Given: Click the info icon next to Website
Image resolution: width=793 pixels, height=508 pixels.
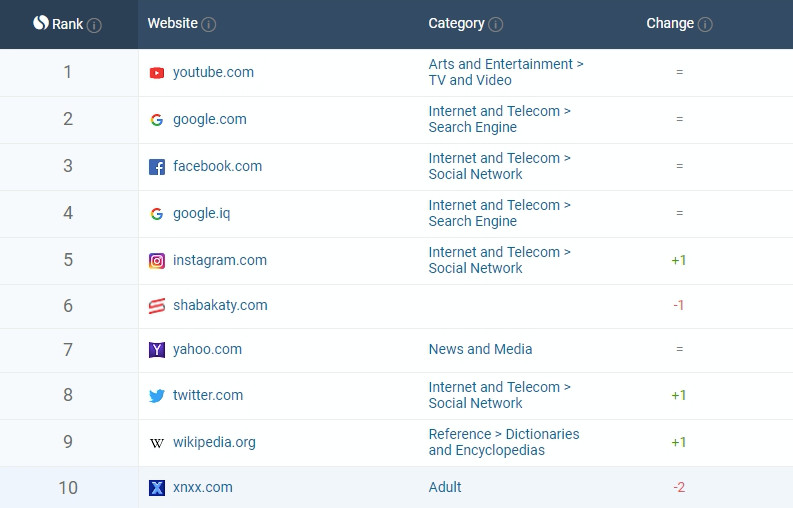Looking at the screenshot, I should [208, 25].
